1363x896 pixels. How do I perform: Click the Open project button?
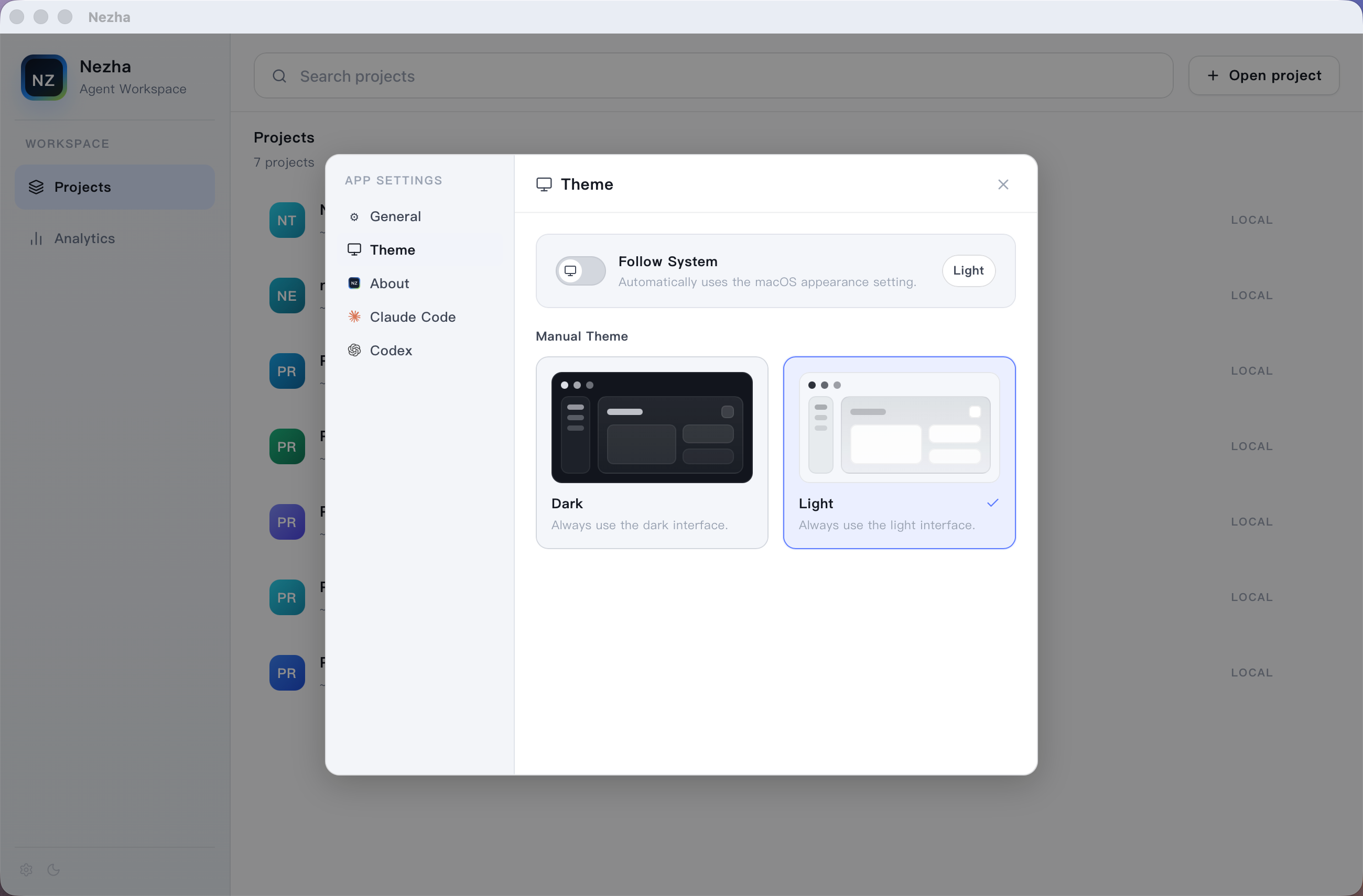(x=1264, y=75)
